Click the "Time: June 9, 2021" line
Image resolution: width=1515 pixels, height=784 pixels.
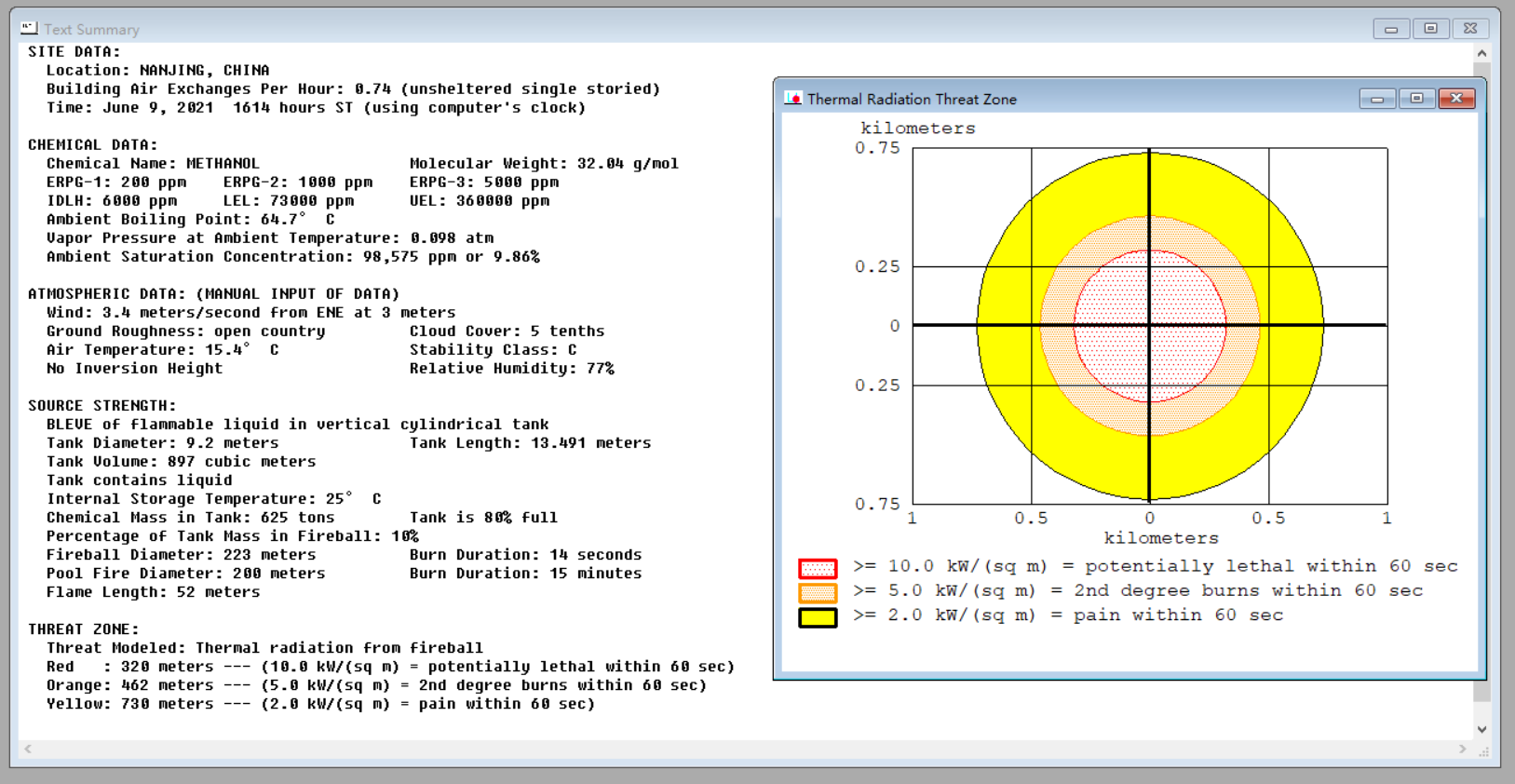tap(317, 108)
